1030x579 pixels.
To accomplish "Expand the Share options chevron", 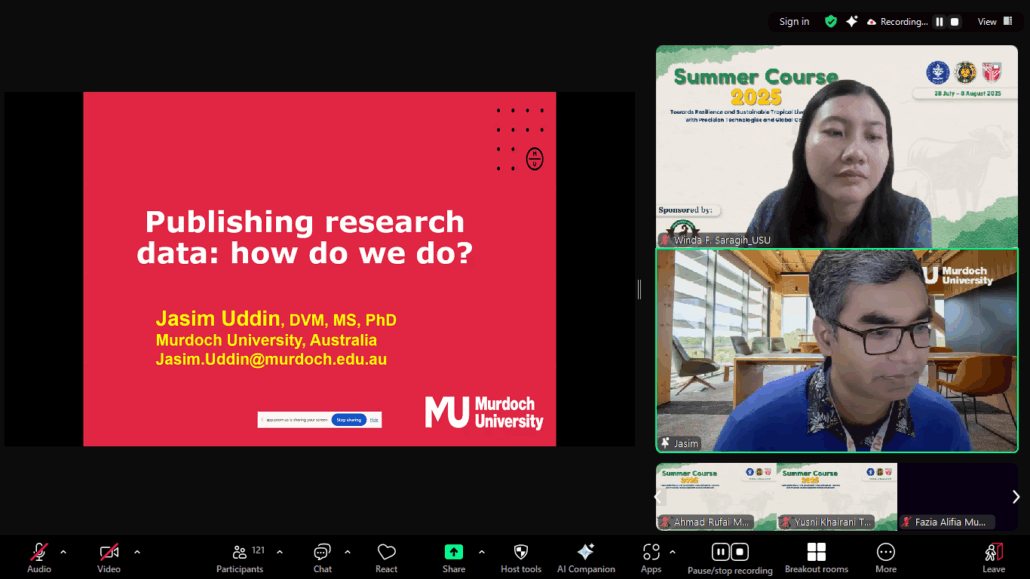I will pos(481,552).
